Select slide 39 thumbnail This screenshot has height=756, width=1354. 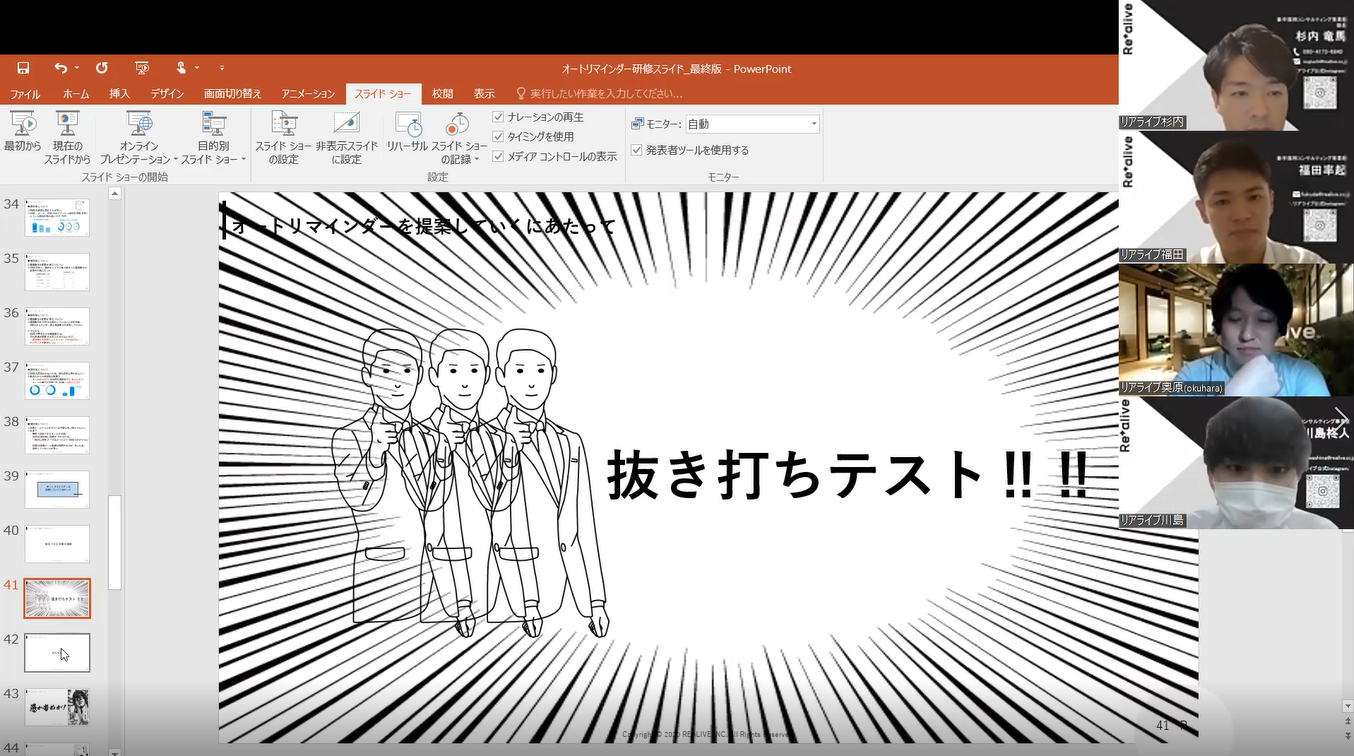click(x=57, y=489)
